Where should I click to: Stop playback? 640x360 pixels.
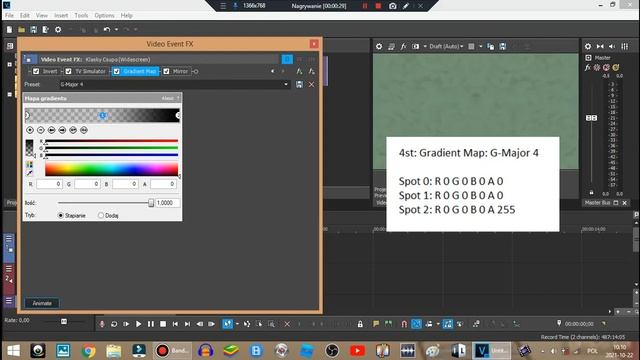tap(163, 324)
